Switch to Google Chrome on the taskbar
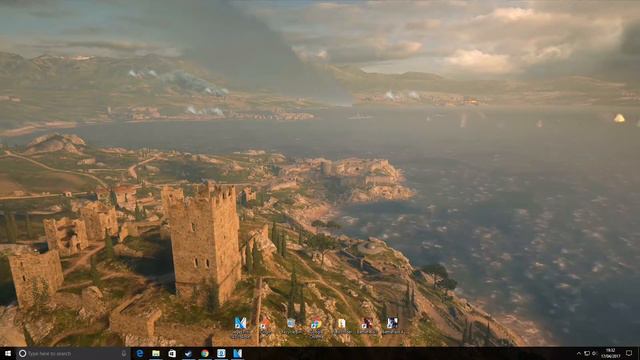This screenshot has width=640, height=360. (x=205, y=353)
